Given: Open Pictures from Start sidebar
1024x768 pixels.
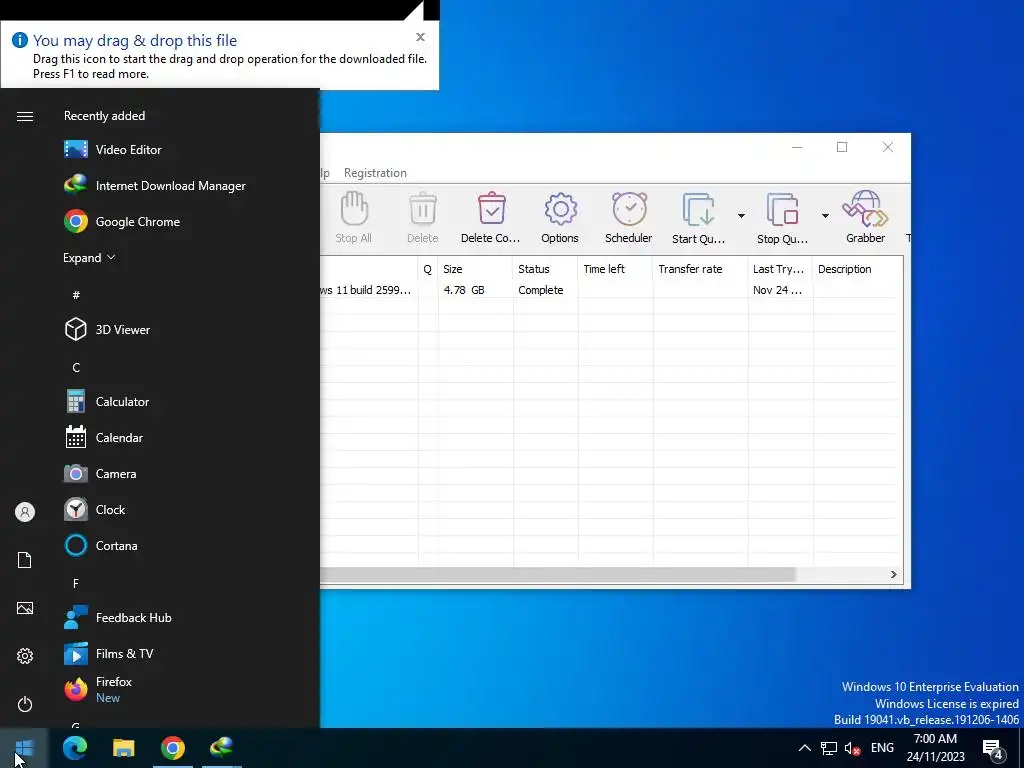Looking at the screenshot, I should coord(25,608).
